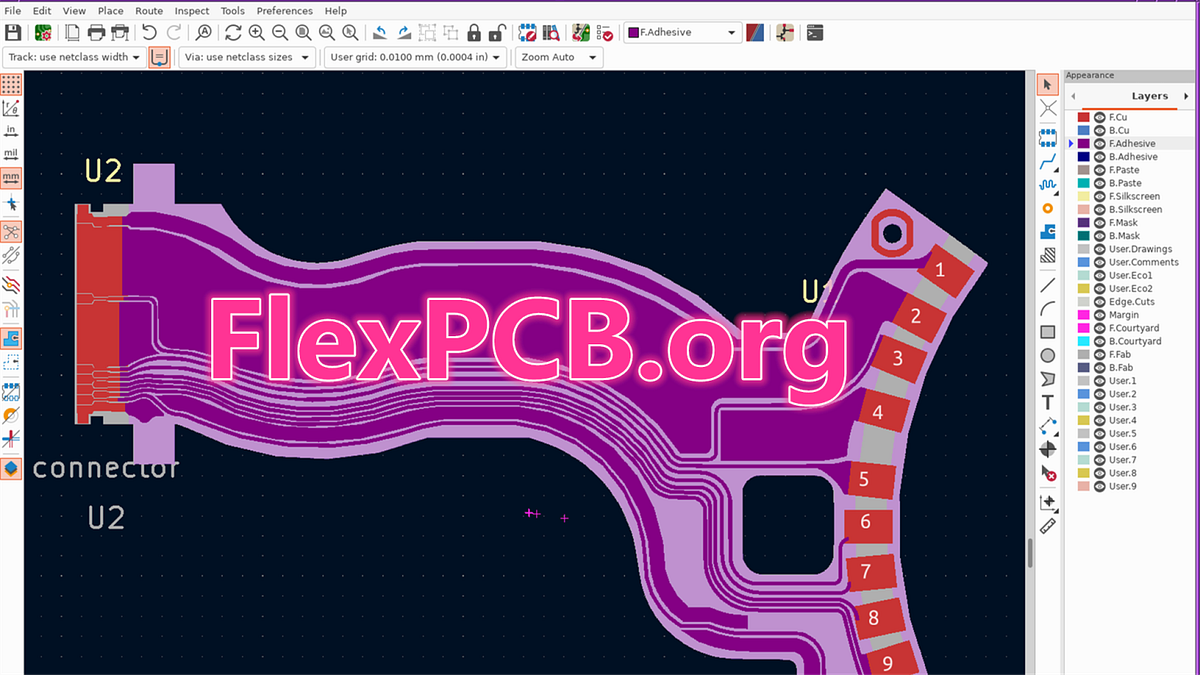The image size is (1200, 675).
Task: Open the Route menu
Action: [x=149, y=10]
